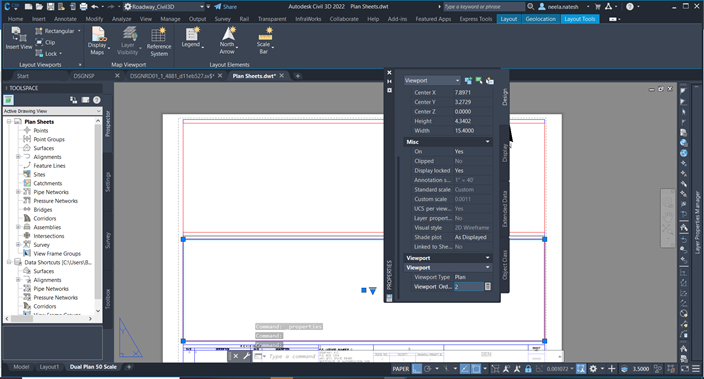Click the Insert View tool
Image resolution: width=704 pixels, height=379 pixels.
point(19,38)
